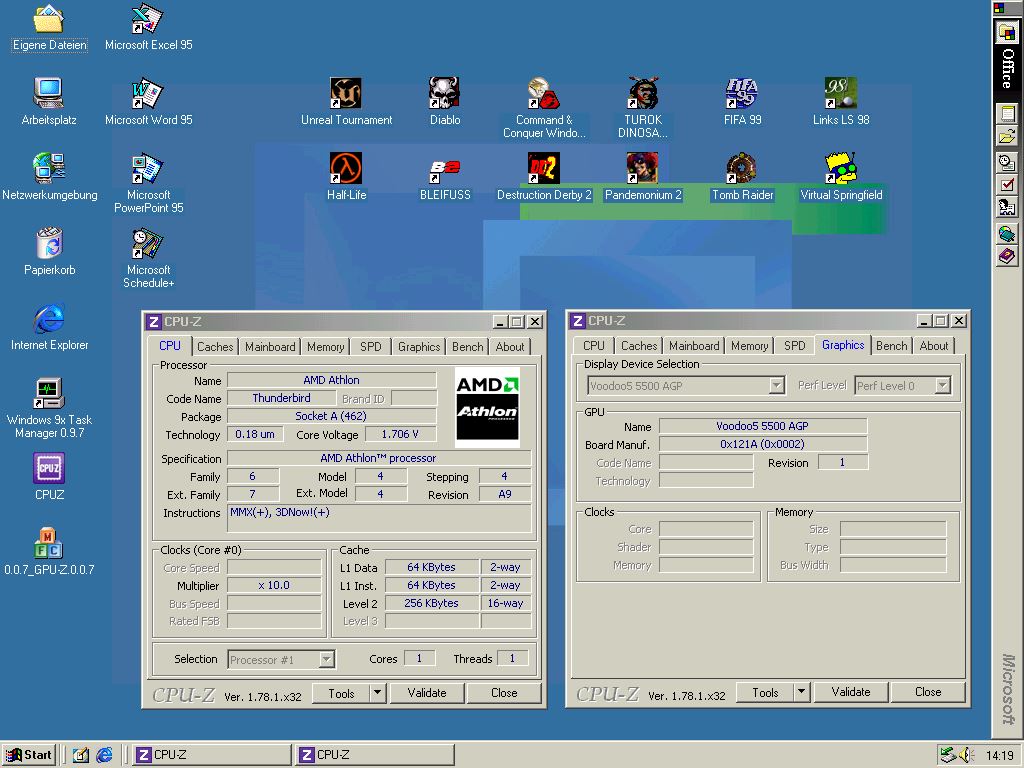Click Close button in Athlon CPU-Z window
The image size is (1024, 768).
[504, 693]
